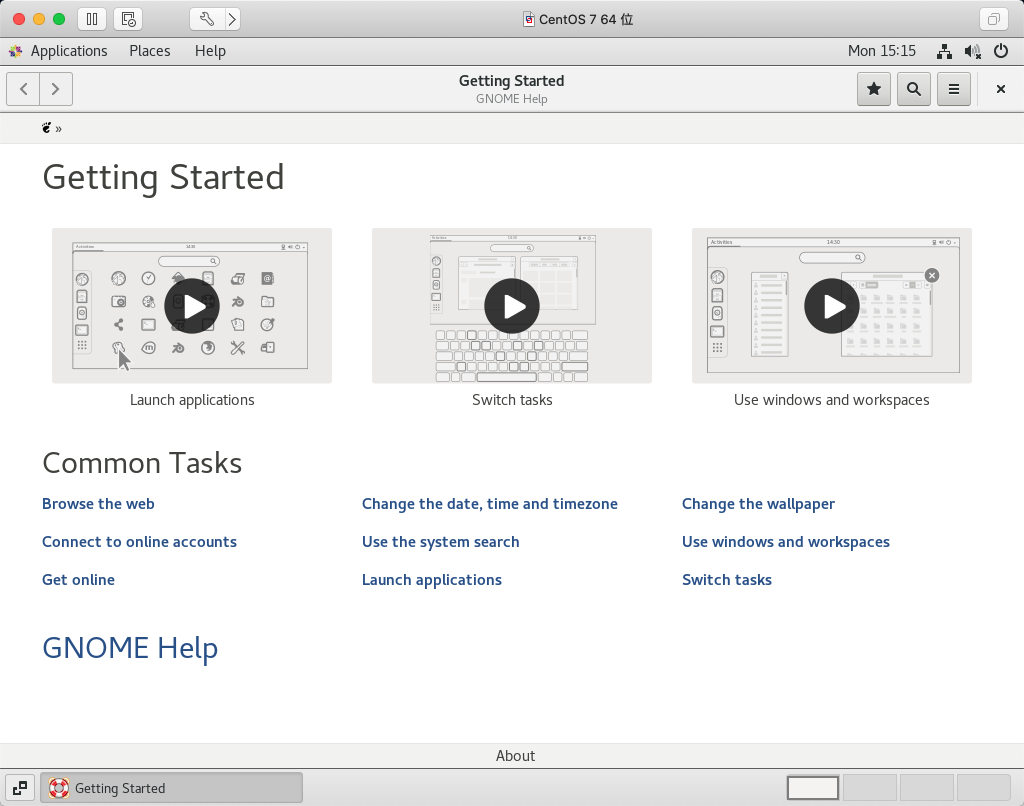Screen dimensions: 1024x806
Task: Open the GNOME Help heading link
Action: point(130,648)
